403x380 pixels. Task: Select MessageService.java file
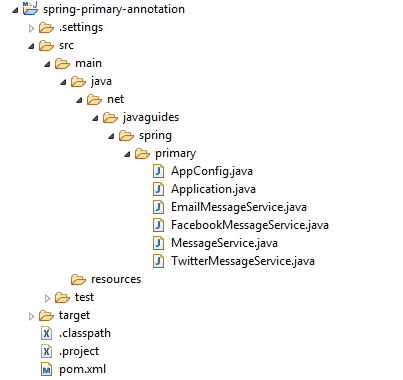pyautogui.click(x=224, y=243)
